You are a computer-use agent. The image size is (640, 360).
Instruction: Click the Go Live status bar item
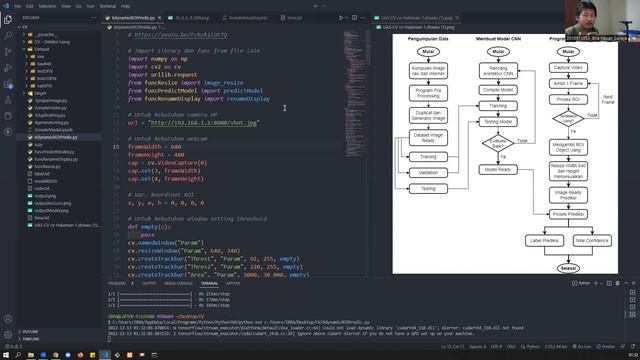(582, 347)
